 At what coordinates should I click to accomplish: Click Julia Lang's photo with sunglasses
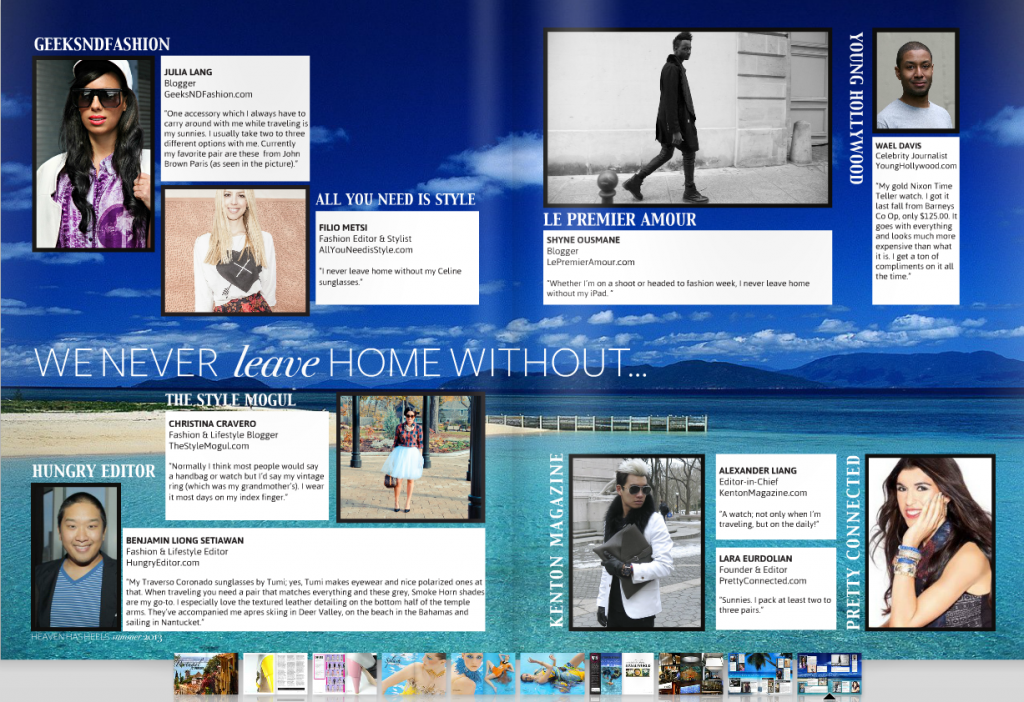(x=93, y=153)
